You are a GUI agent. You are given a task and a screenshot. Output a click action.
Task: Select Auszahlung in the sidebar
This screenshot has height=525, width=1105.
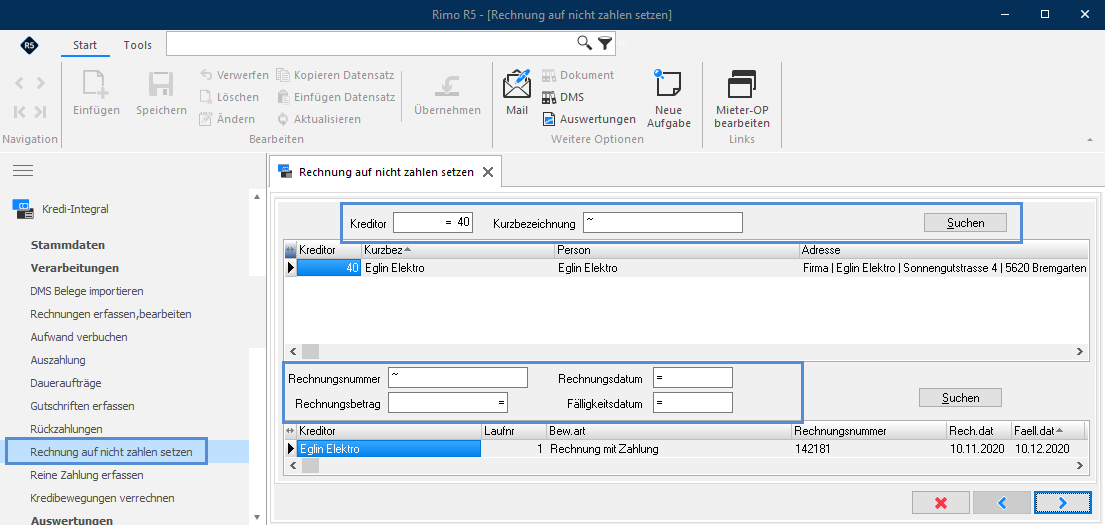[x=58, y=359]
